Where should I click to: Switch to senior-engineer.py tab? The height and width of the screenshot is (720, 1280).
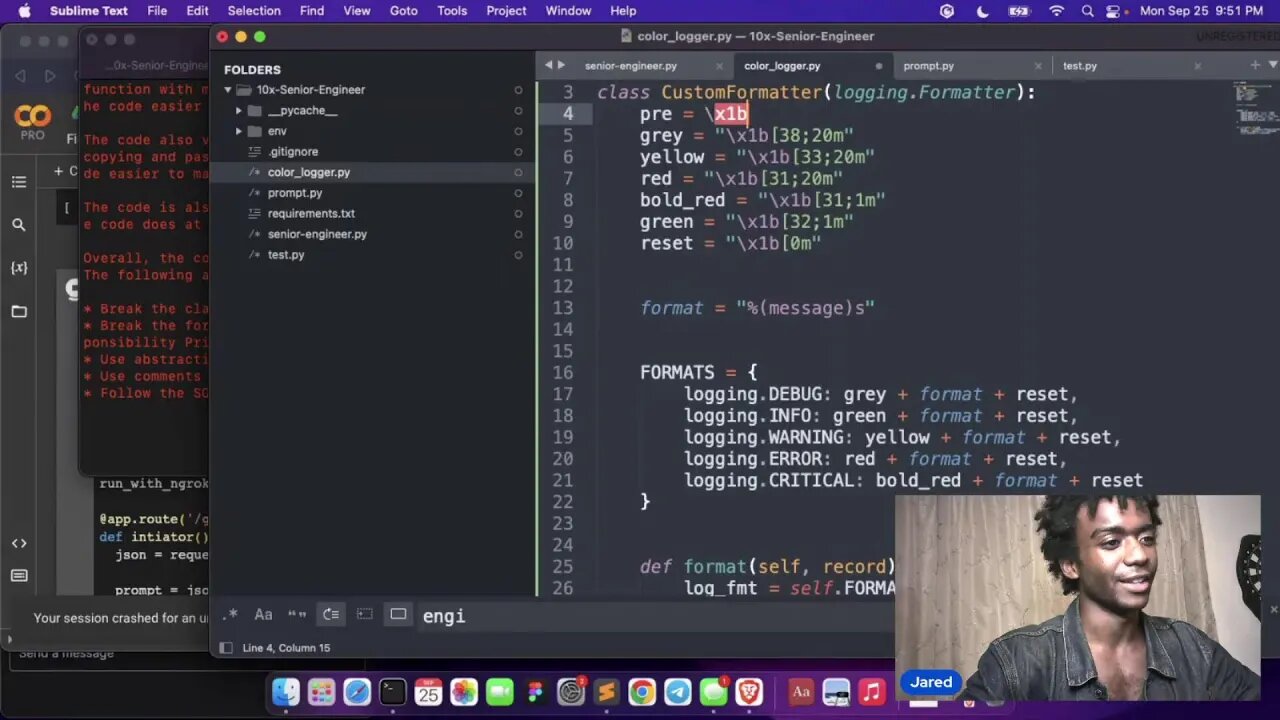point(631,66)
